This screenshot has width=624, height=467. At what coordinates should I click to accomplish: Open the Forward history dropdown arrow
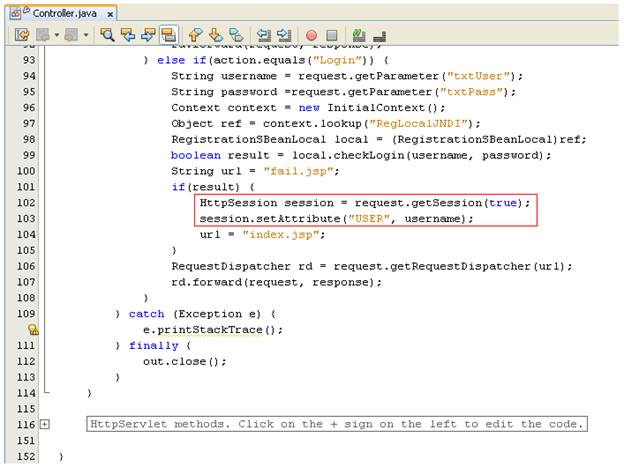[86, 35]
